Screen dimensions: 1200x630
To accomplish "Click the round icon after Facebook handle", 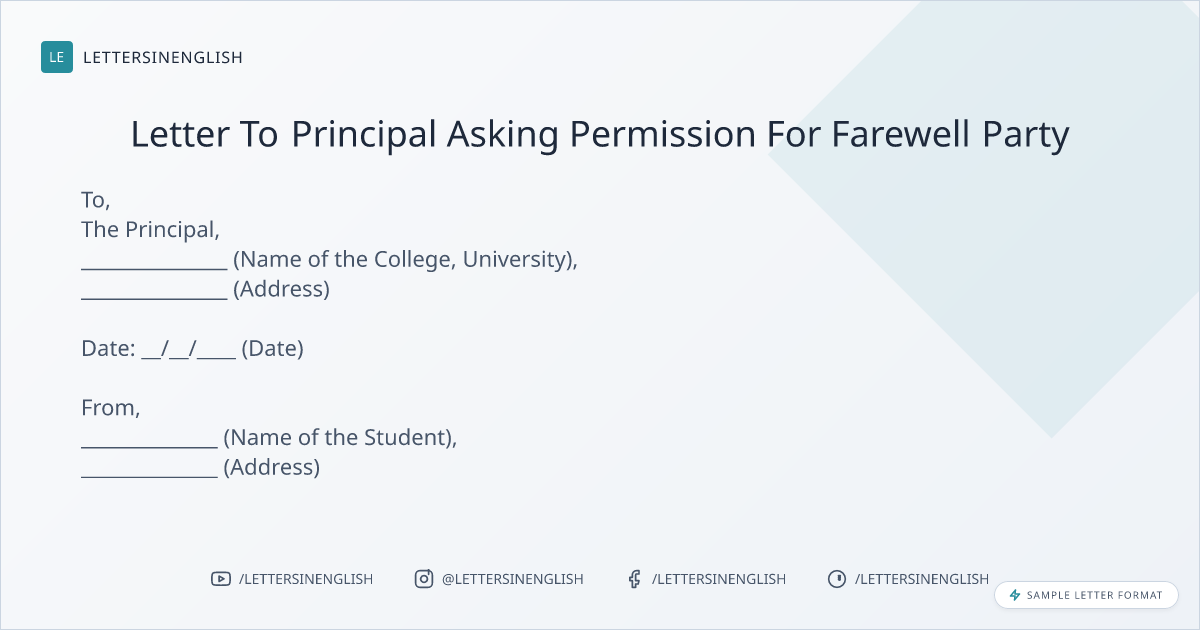I will click(x=837, y=579).
